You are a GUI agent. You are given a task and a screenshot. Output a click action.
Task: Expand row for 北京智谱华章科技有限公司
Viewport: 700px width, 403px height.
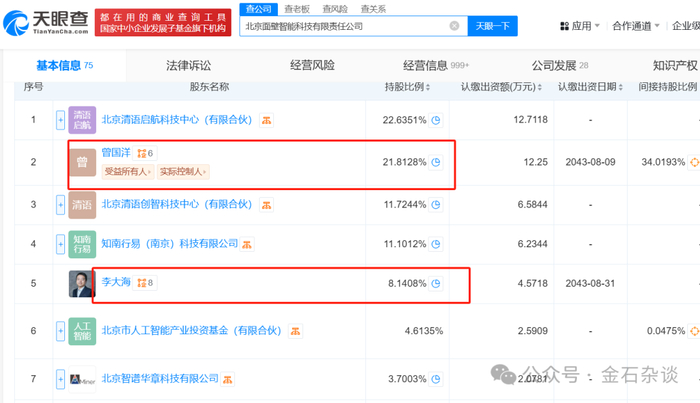coord(60,379)
